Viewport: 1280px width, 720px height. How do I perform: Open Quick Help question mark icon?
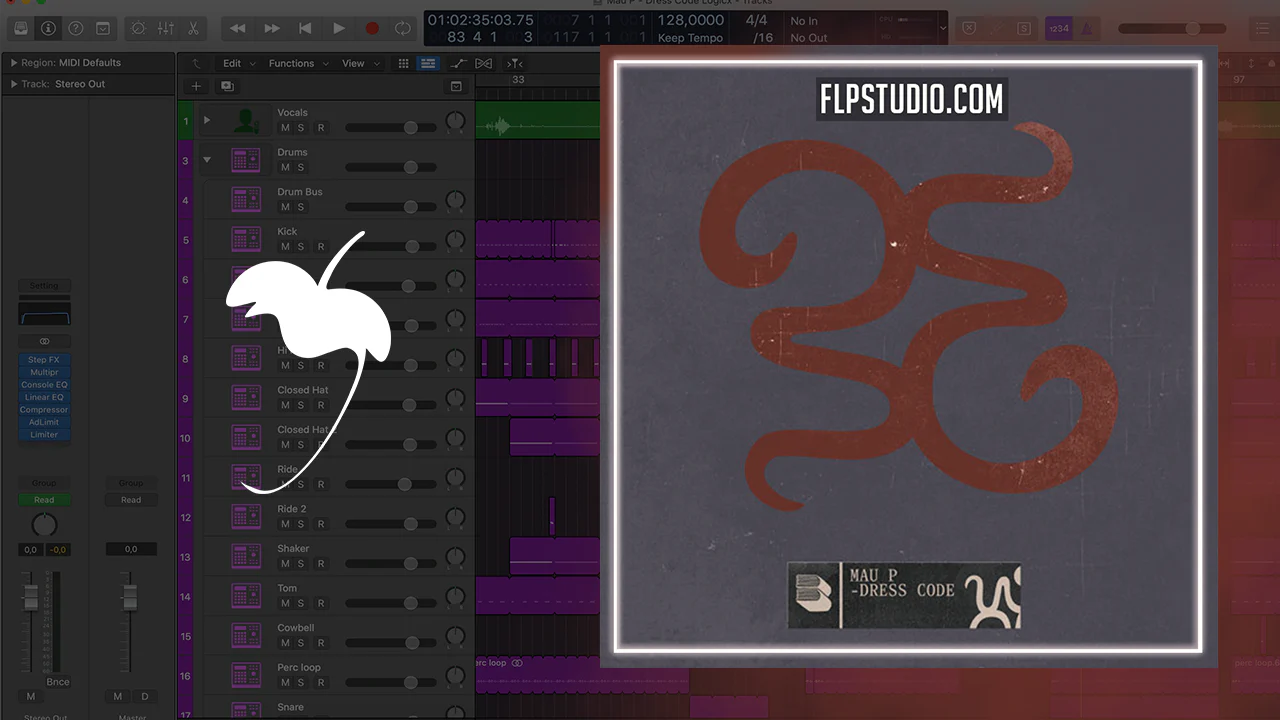[75, 28]
